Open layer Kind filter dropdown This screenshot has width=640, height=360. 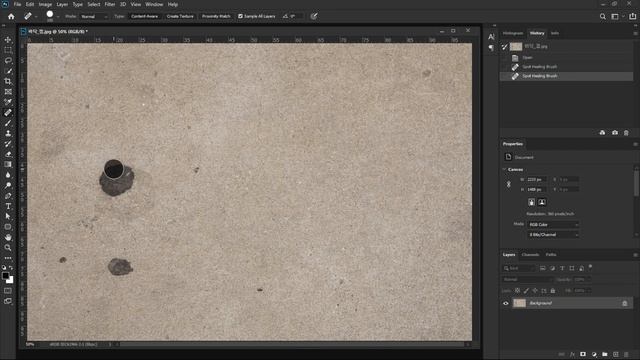pyautogui.click(x=519, y=268)
